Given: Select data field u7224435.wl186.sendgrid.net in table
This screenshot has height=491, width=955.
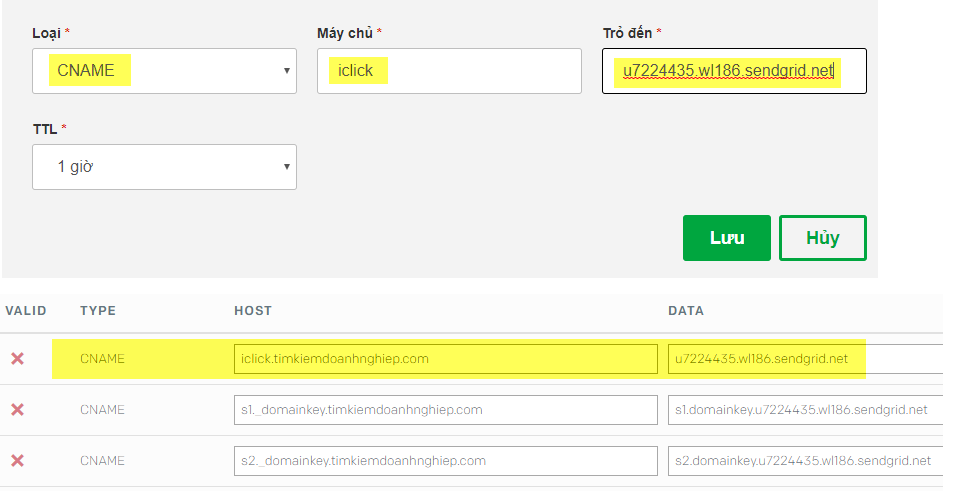Looking at the screenshot, I should (x=805, y=359).
